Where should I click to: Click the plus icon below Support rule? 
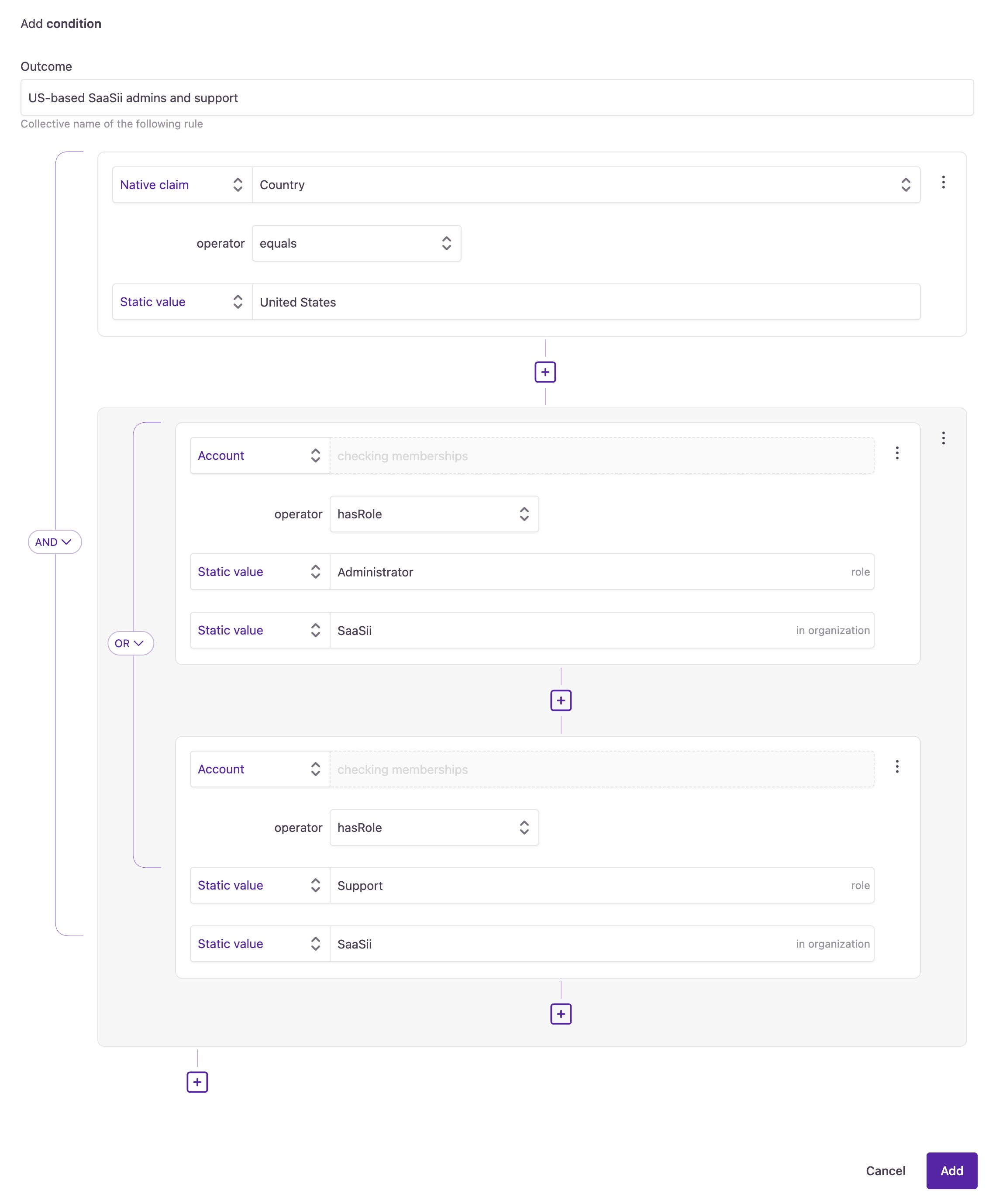tap(561, 1013)
